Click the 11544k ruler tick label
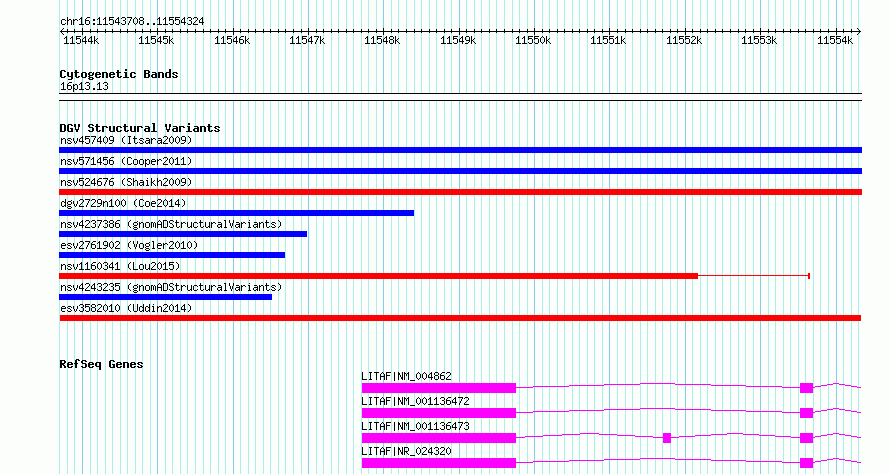Viewport: 890px width, 474px height. point(81,40)
